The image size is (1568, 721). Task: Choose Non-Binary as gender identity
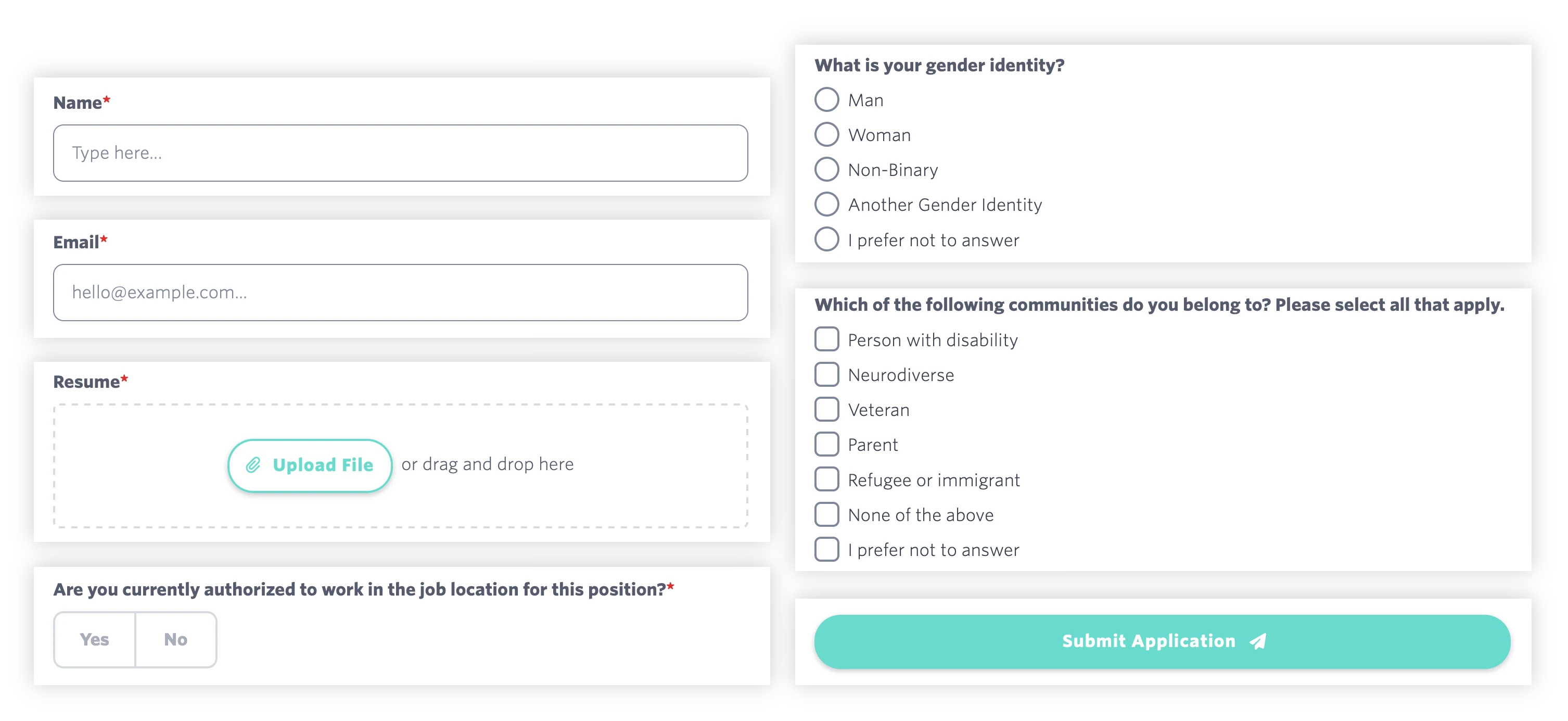(827, 169)
